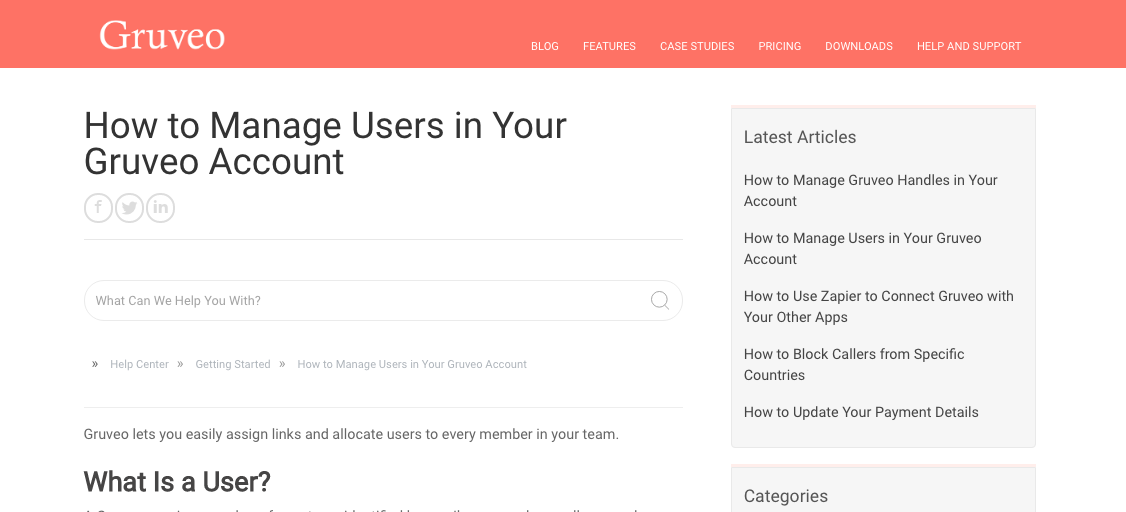Screen dimensions: 1126x512
Task: Open the Pricing menu item
Action: click(x=779, y=46)
